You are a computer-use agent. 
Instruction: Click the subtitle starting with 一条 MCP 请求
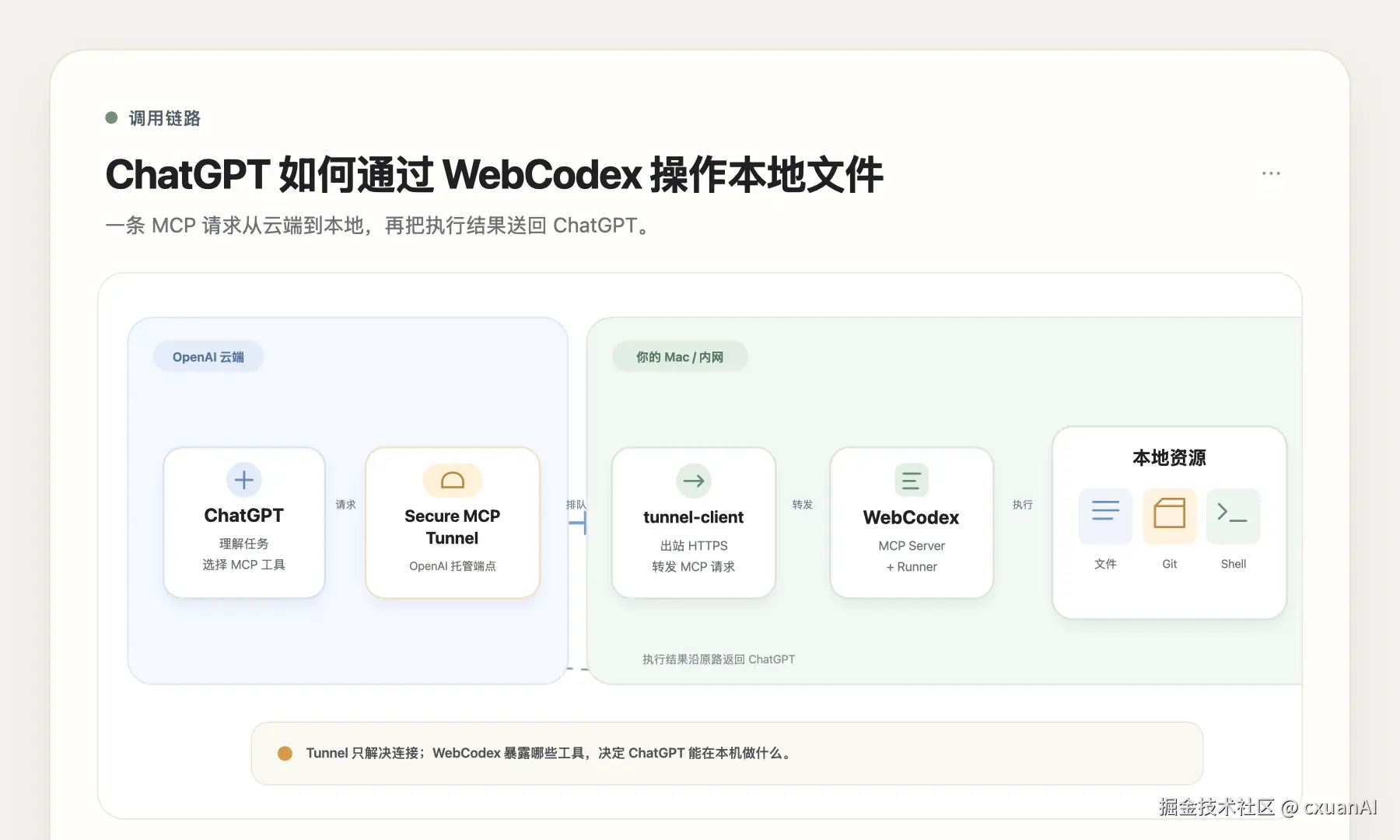(x=380, y=226)
